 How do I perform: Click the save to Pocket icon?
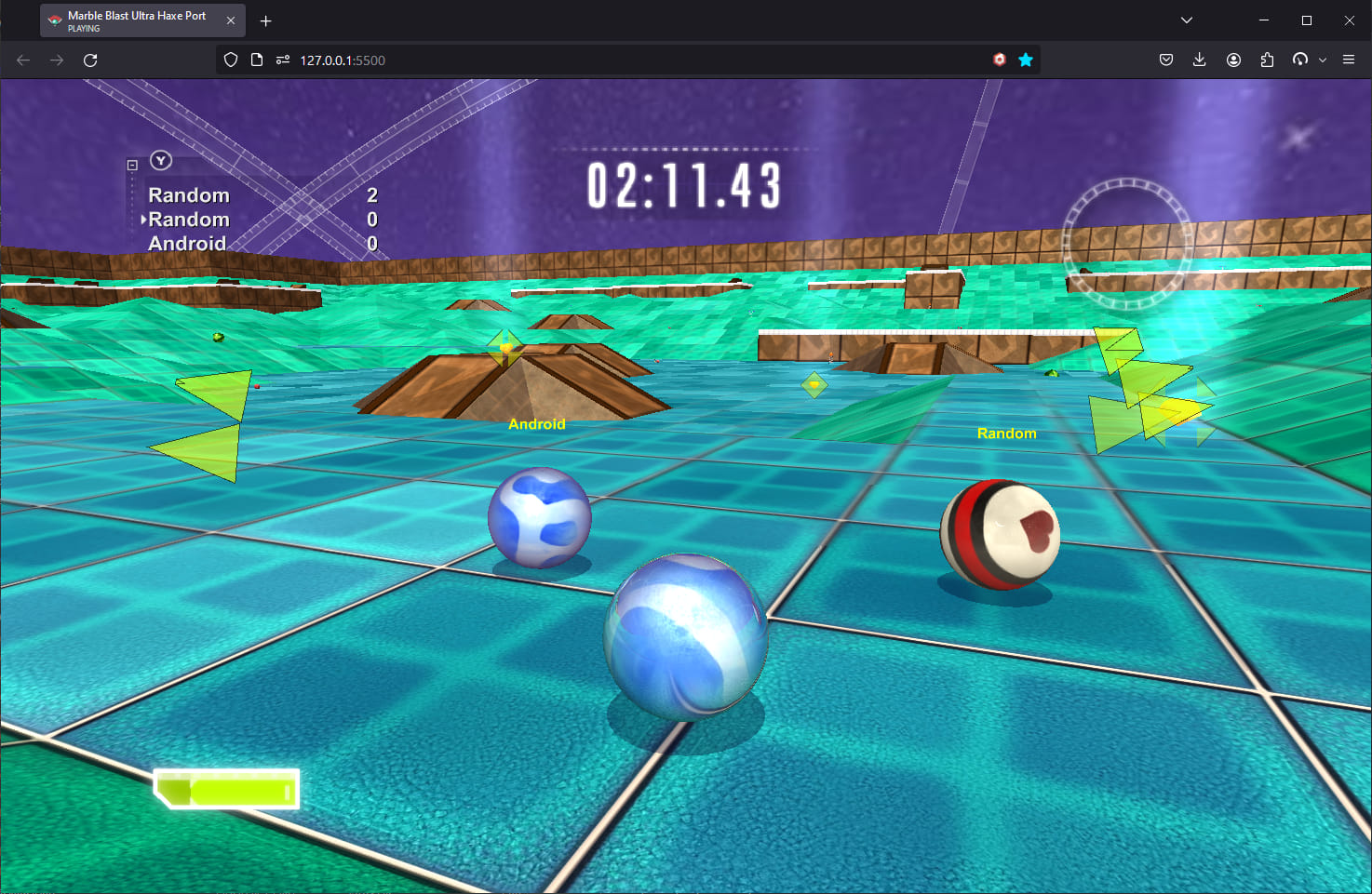tap(1165, 60)
